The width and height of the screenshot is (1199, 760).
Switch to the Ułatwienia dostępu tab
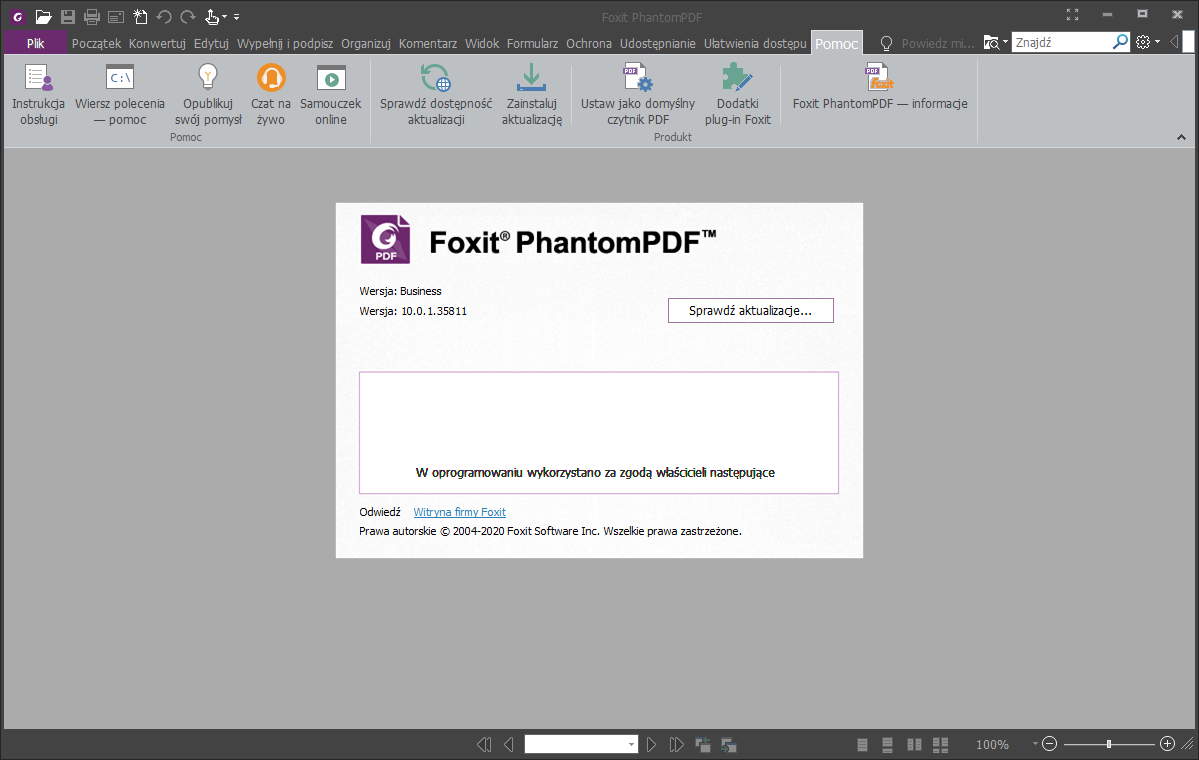[x=755, y=44]
